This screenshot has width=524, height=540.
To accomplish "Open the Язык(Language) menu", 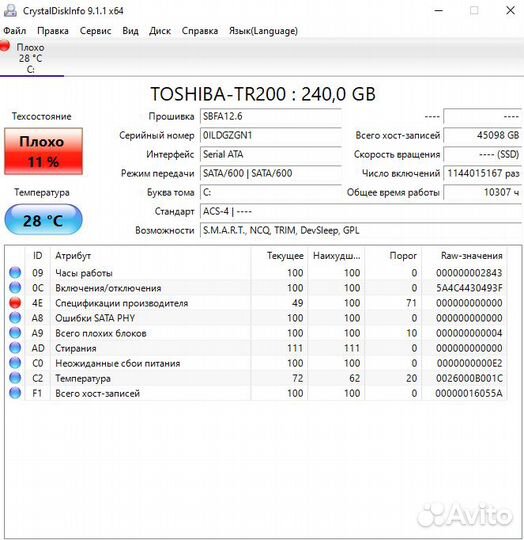I will tap(263, 31).
